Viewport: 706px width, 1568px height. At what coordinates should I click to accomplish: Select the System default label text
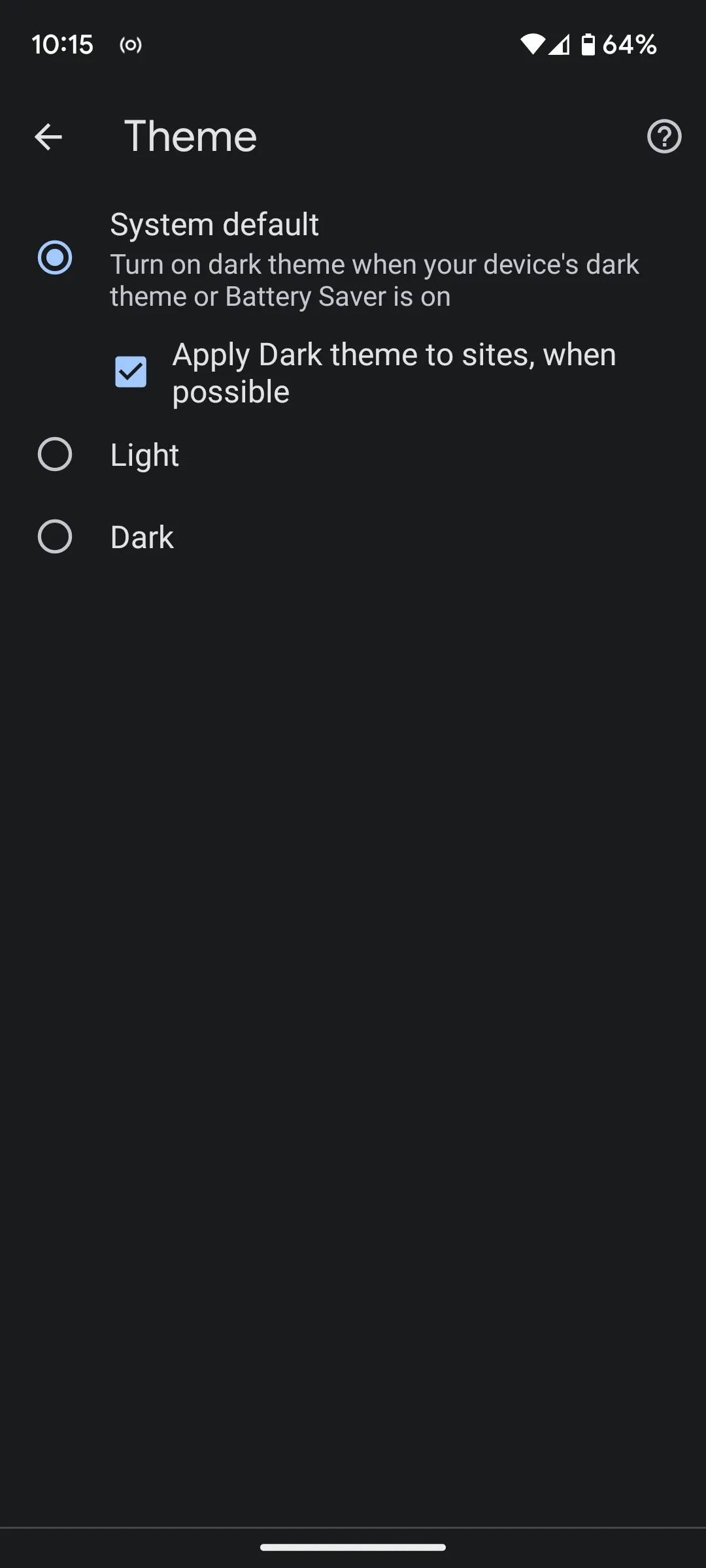[214, 224]
